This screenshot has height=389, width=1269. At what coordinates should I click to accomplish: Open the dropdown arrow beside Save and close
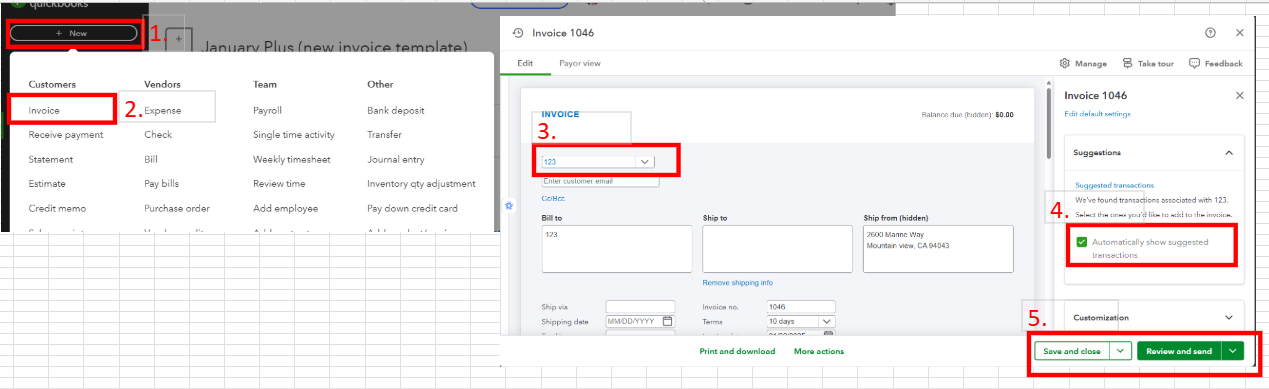(1120, 351)
